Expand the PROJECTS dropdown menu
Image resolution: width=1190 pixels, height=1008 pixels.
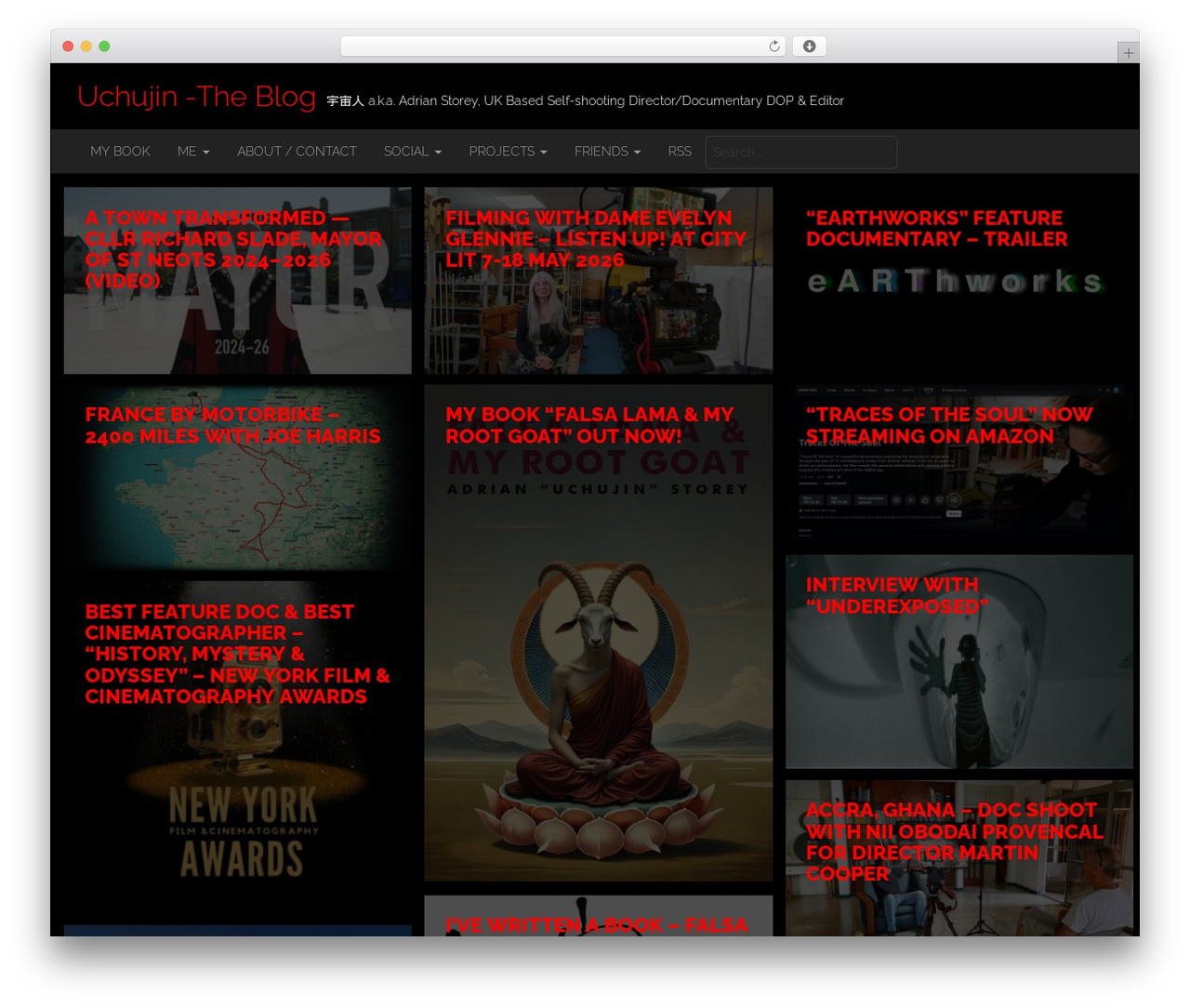[x=508, y=152]
